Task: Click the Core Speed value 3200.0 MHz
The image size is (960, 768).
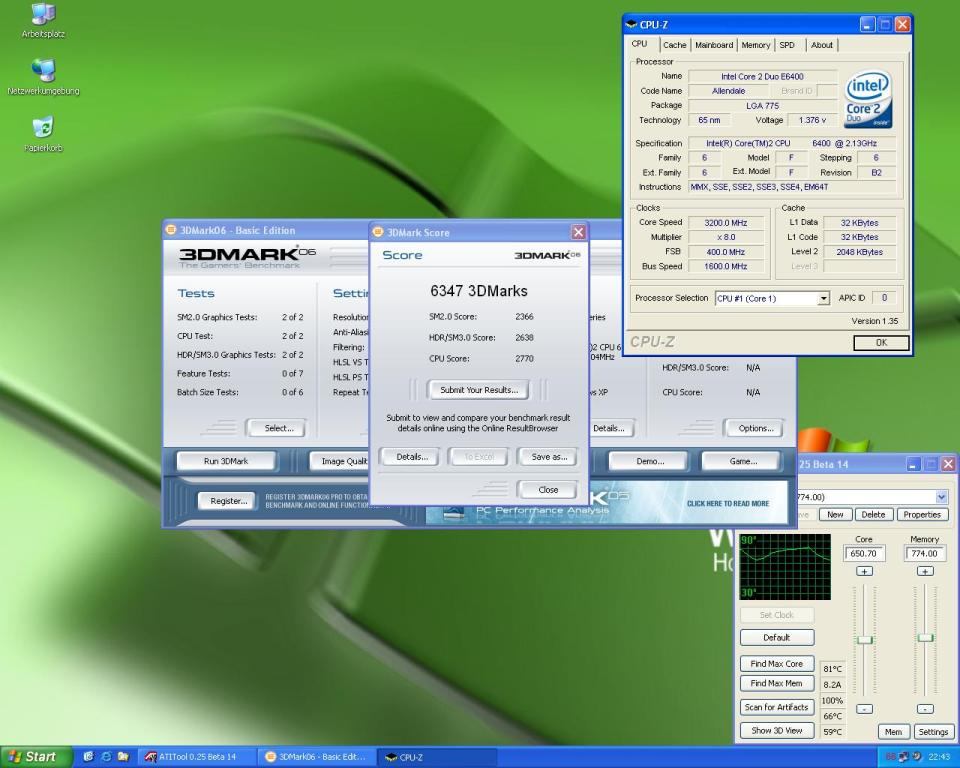Action: tap(726, 223)
